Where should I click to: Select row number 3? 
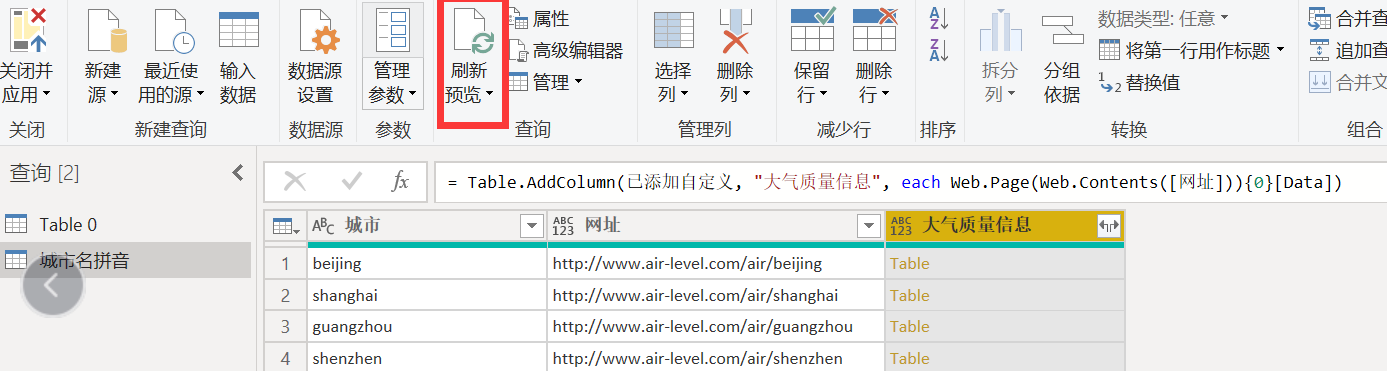[x=286, y=326]
